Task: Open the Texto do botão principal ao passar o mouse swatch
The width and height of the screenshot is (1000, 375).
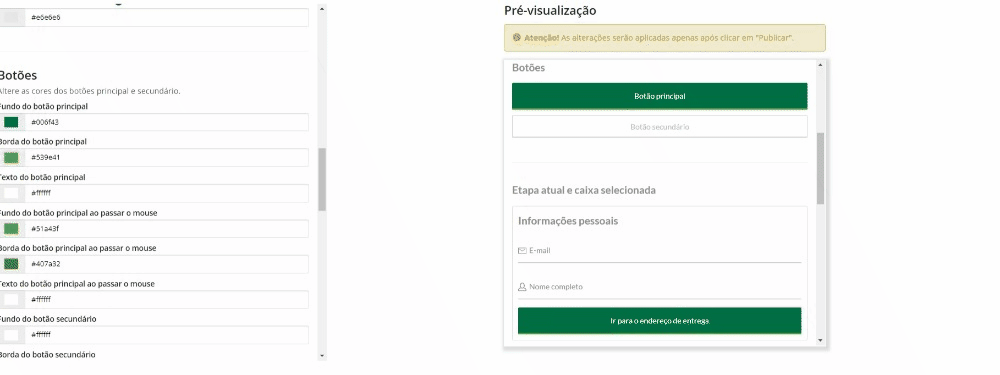Action: click(x=11, y=300)
